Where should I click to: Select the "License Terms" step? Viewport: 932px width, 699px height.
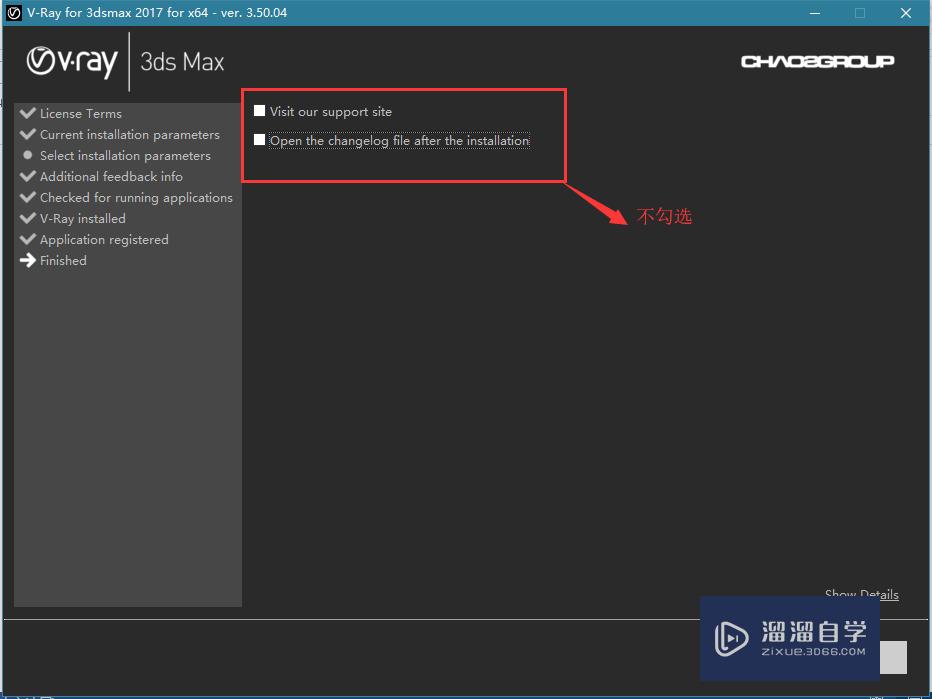[81, 114]
